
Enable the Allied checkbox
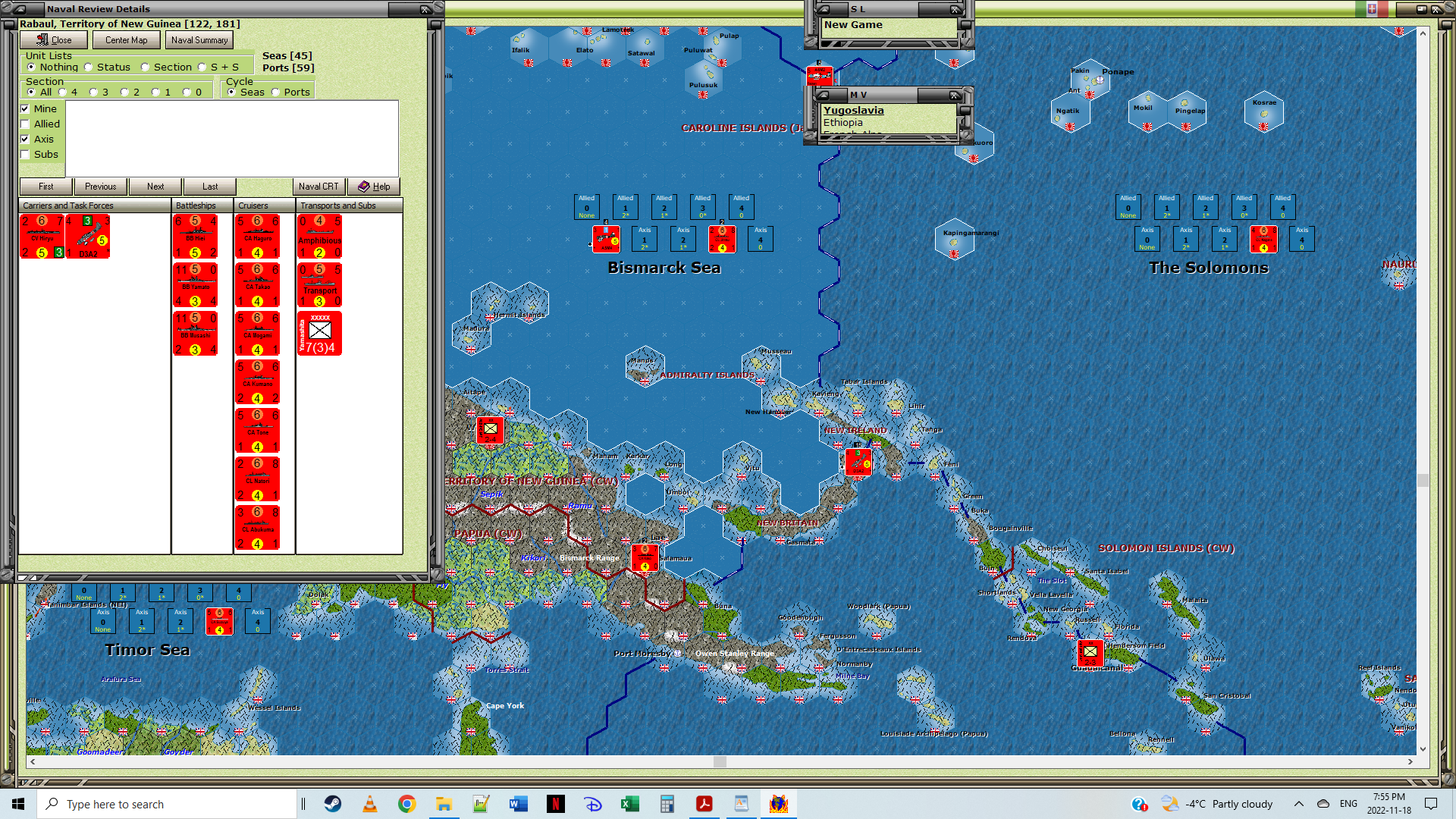(x=25, y=124)
